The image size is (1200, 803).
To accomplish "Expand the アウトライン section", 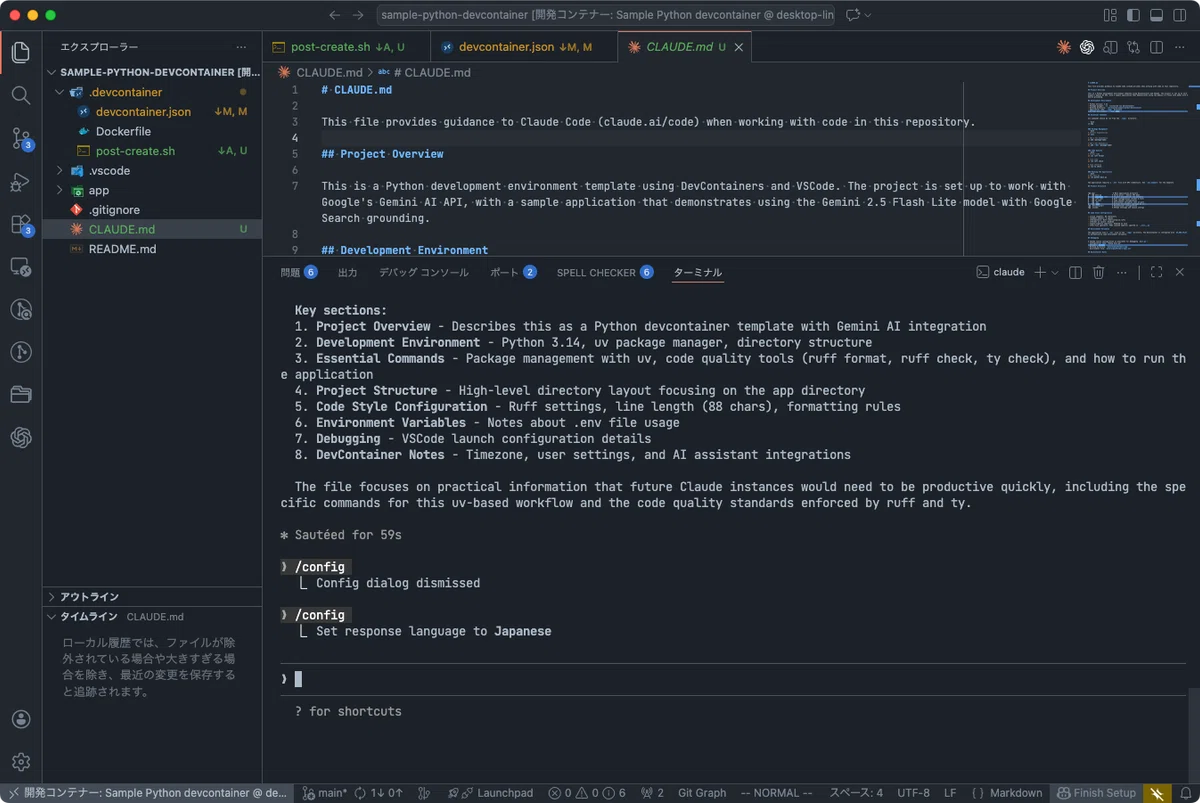I will click(x=152, y=597).
